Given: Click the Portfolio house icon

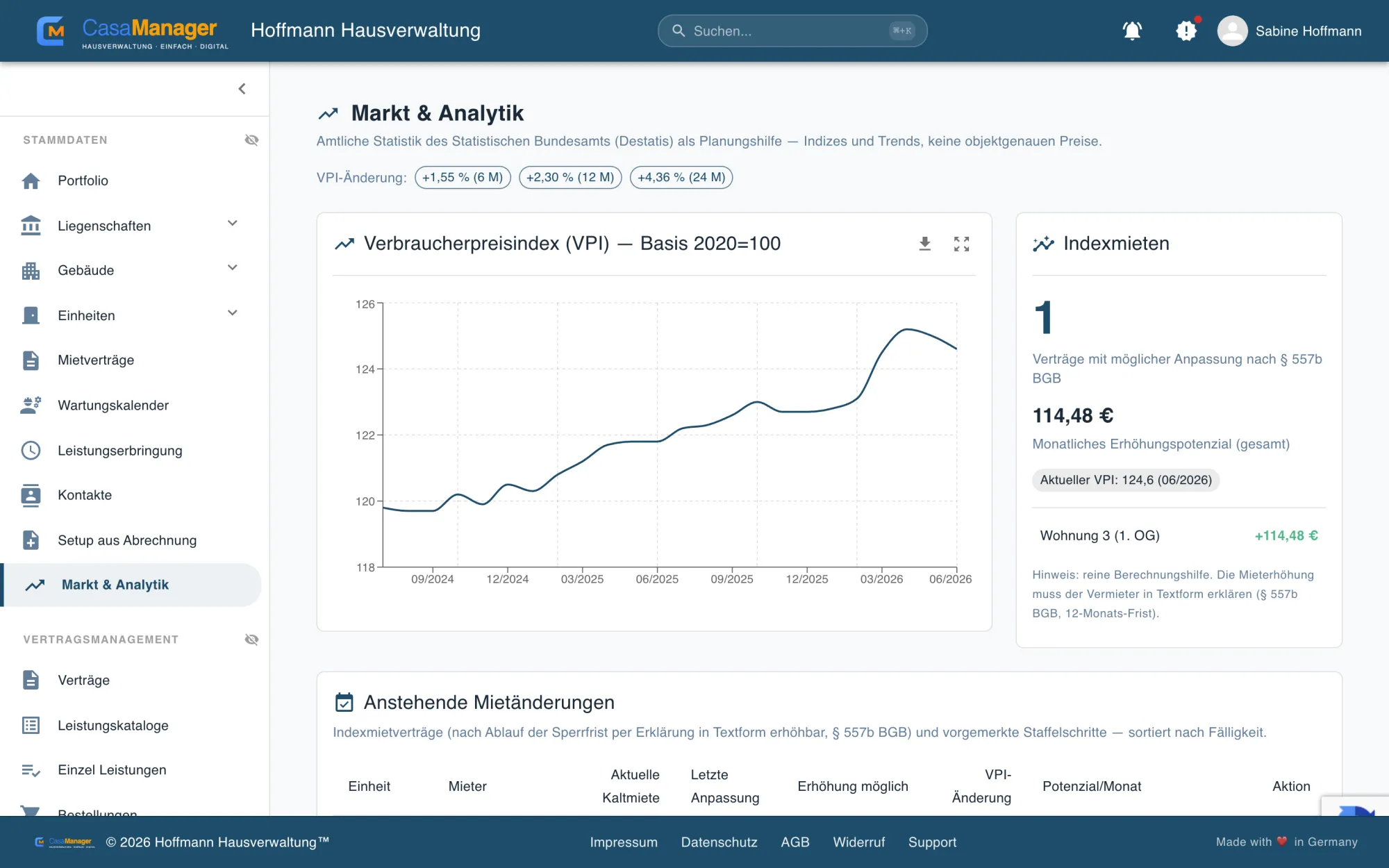Looking at the screenshot, I should pyautogui.click(x=31, y=181).
